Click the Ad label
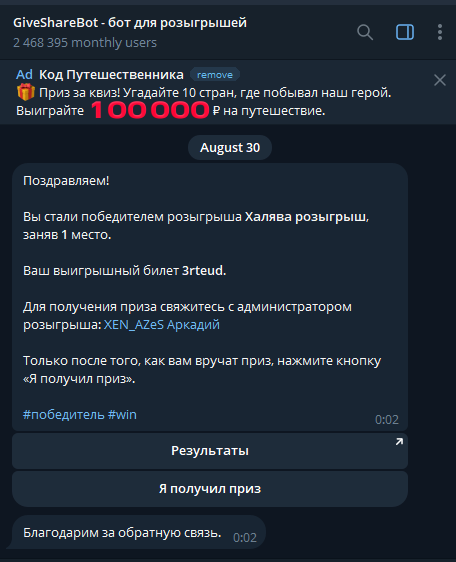Screen dimensions: 456x562 (24, 75)
